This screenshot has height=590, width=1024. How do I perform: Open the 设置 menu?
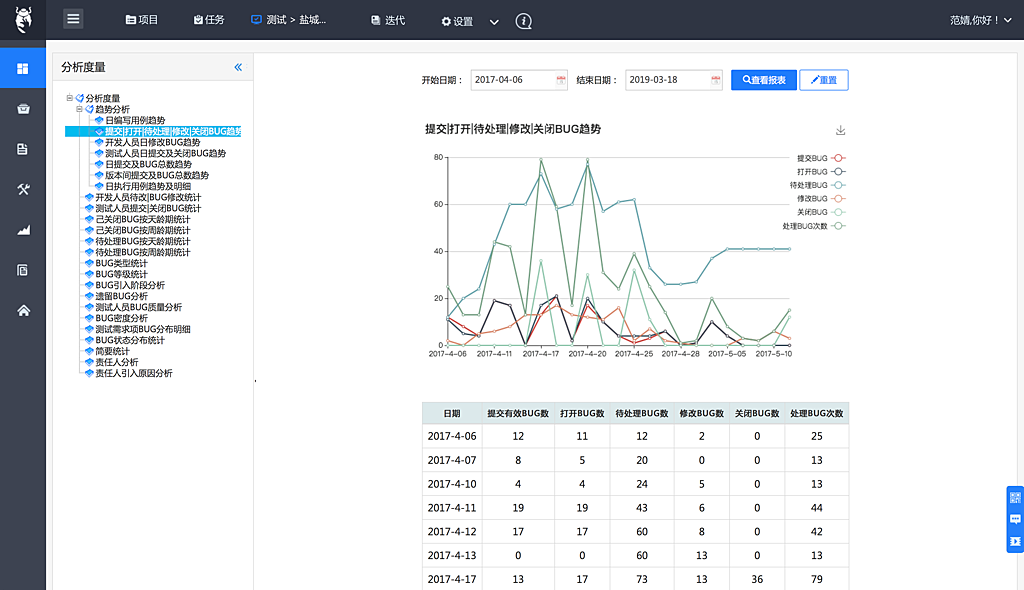point(457,22)
